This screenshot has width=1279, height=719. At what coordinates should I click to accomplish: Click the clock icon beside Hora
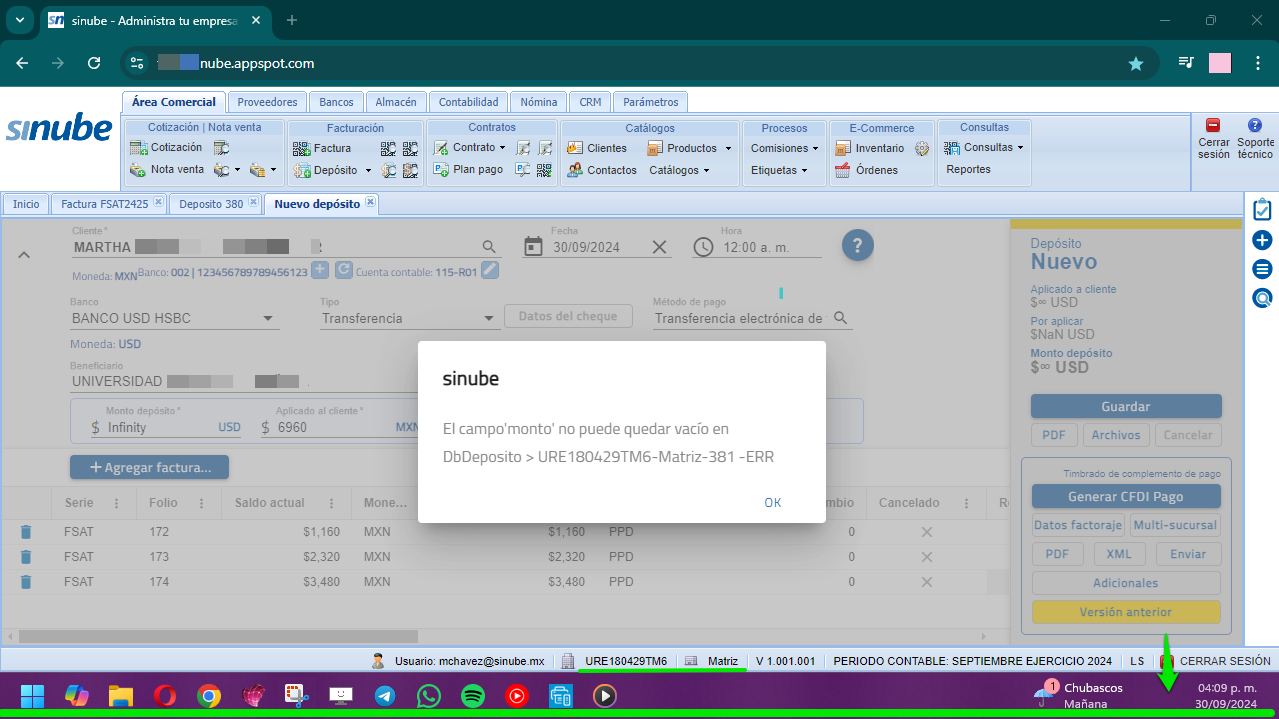point(704,247)
